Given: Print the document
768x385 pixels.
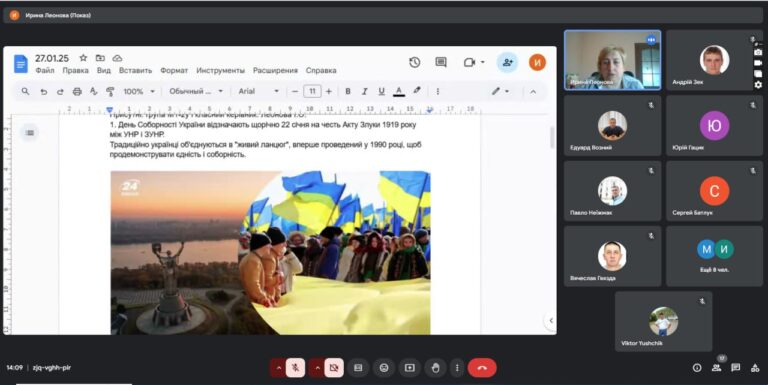Looking at the screenshot, I should (77, 91).
